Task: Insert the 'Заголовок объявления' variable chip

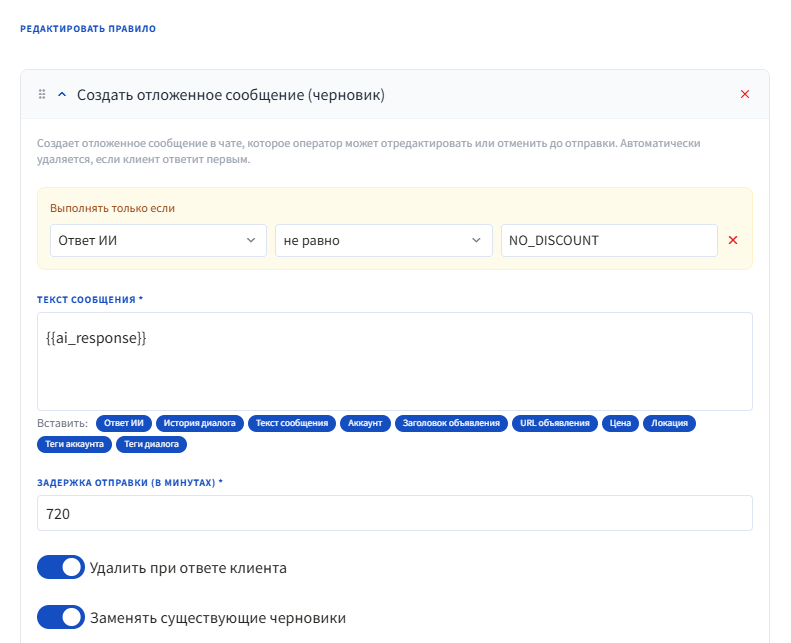Action: coord(451,423)
